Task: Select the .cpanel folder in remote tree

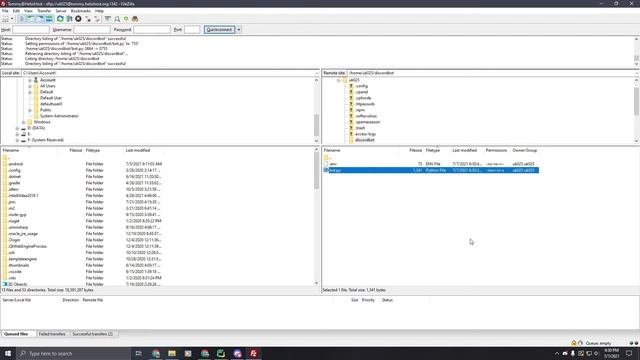Action: coord(361,92)
